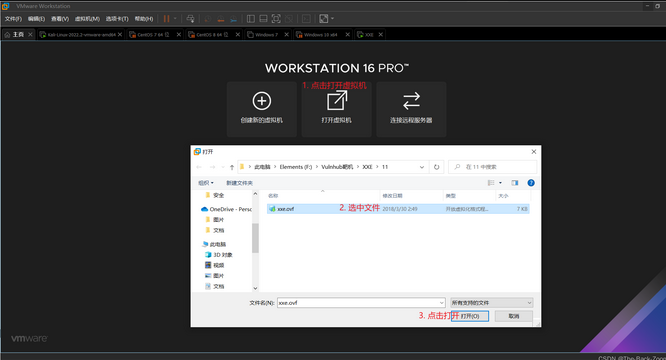This screenshot has height=360, width=666.
Task: Click the Unity mode toolbar icon
Action: tap(289, 19)
